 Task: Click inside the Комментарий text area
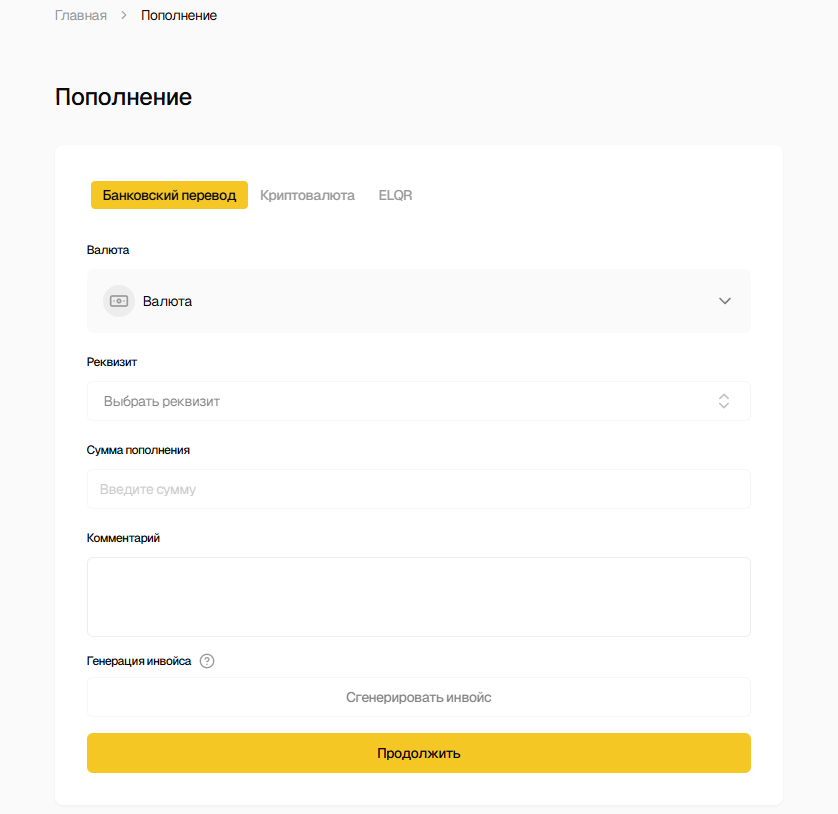pos(418,597)
